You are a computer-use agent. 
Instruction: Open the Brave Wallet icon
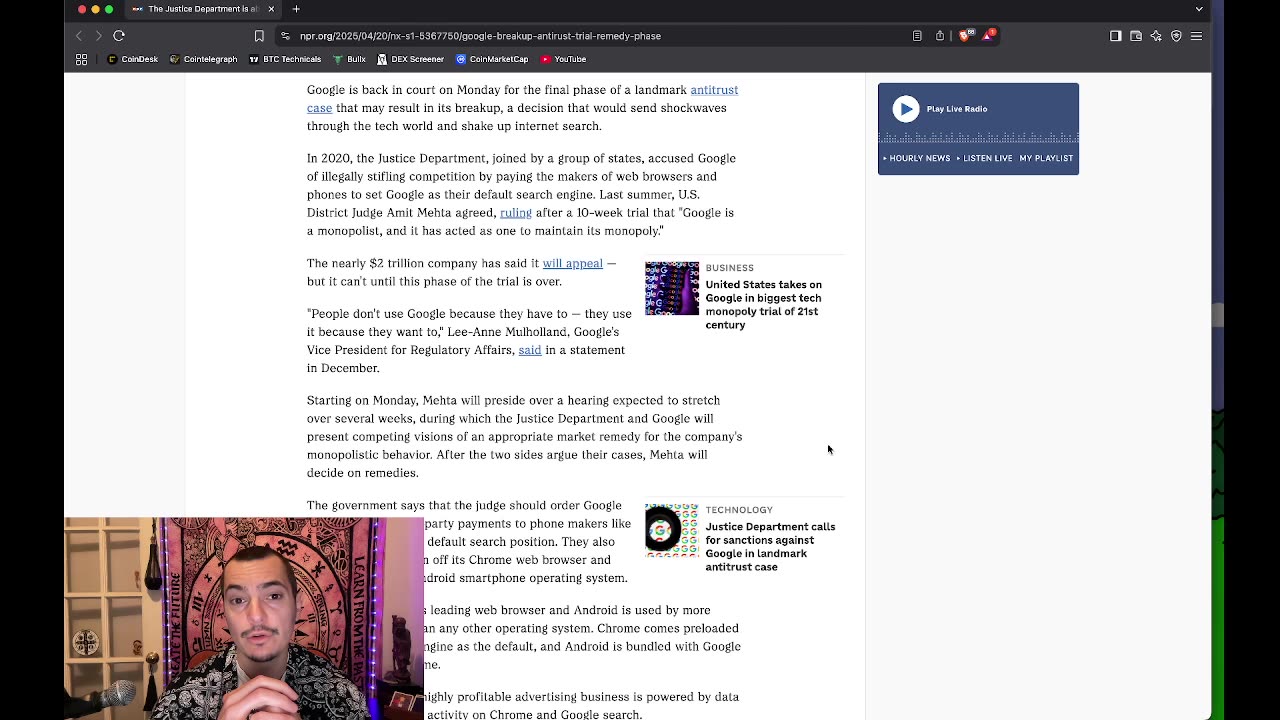pyautogui.click(x=1136, y=36)
